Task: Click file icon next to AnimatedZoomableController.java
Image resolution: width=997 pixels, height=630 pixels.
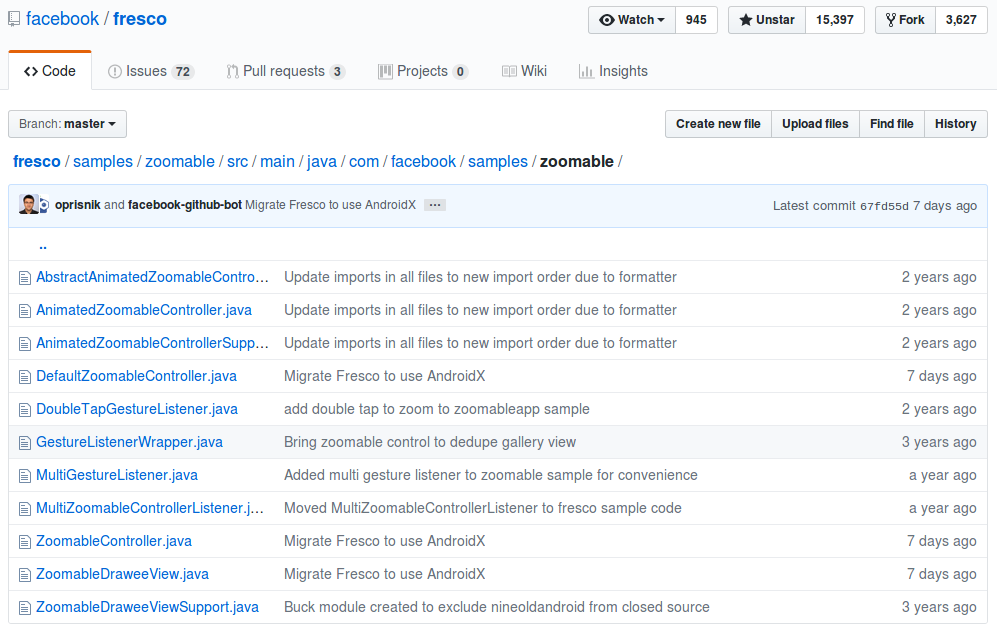Action: [x=25, y=311]
